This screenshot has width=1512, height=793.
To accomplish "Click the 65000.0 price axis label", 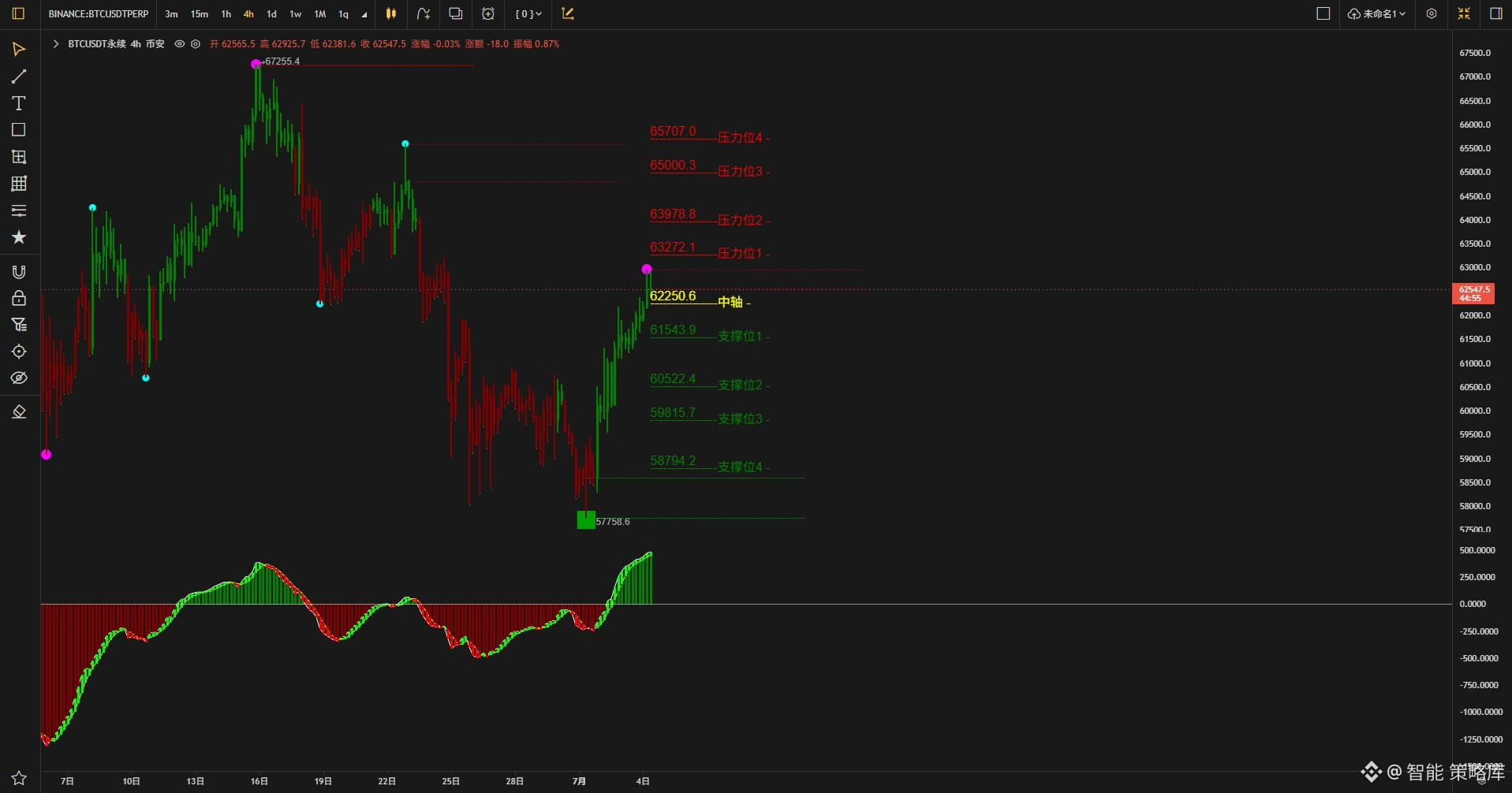I will (x=1475, y=172).
